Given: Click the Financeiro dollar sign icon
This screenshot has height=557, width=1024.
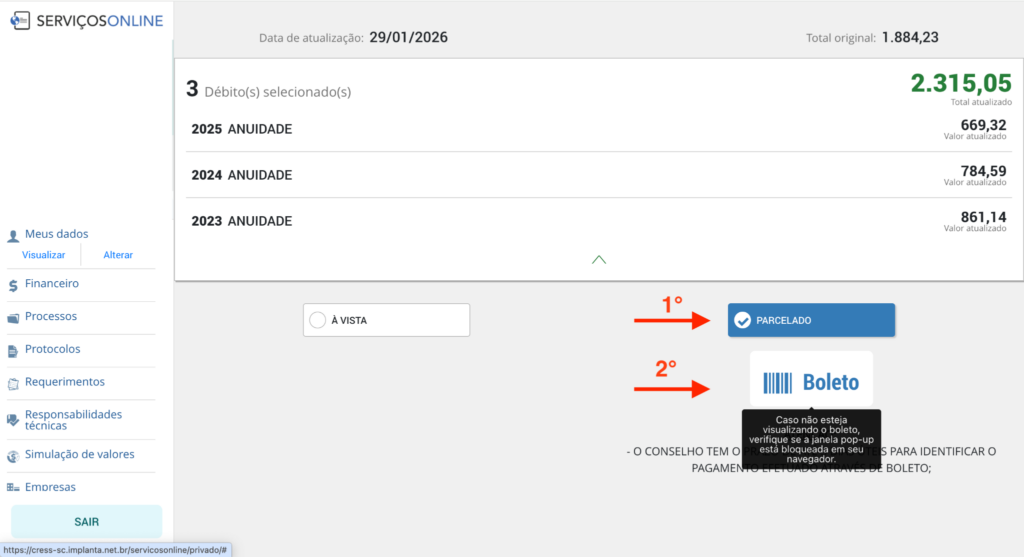Looking at the screenshot, I should click(13, 285).
